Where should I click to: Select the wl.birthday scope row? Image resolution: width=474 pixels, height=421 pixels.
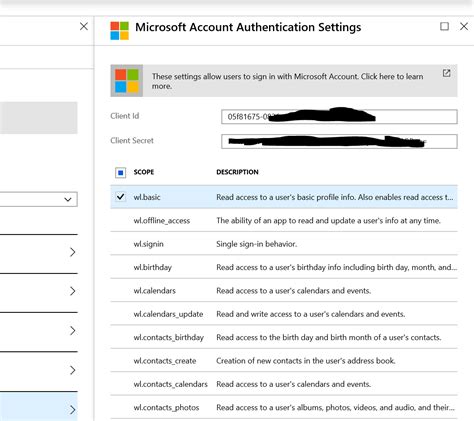click(x=284, y=267)
